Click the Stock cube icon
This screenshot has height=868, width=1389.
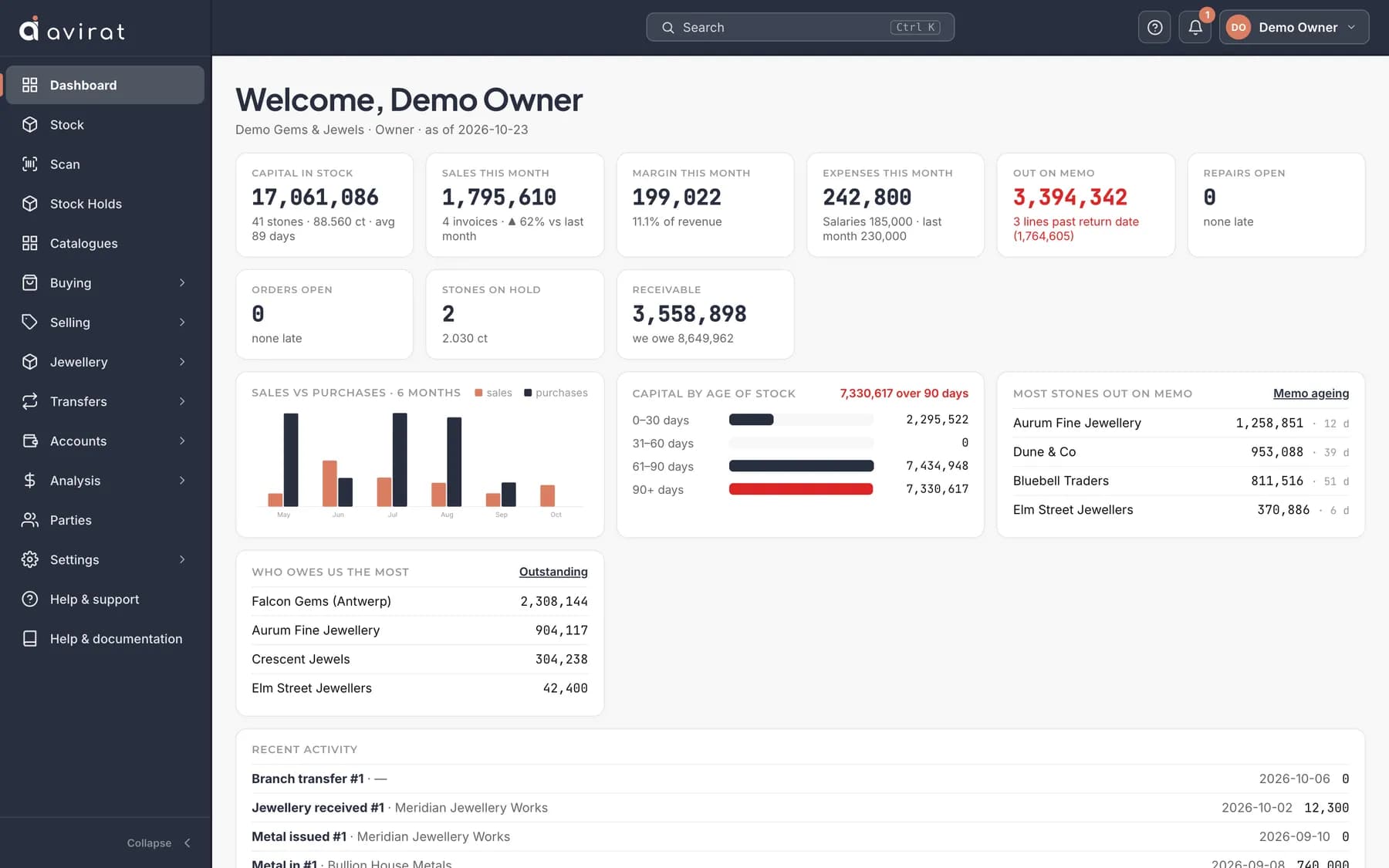[x=30, y=124]
